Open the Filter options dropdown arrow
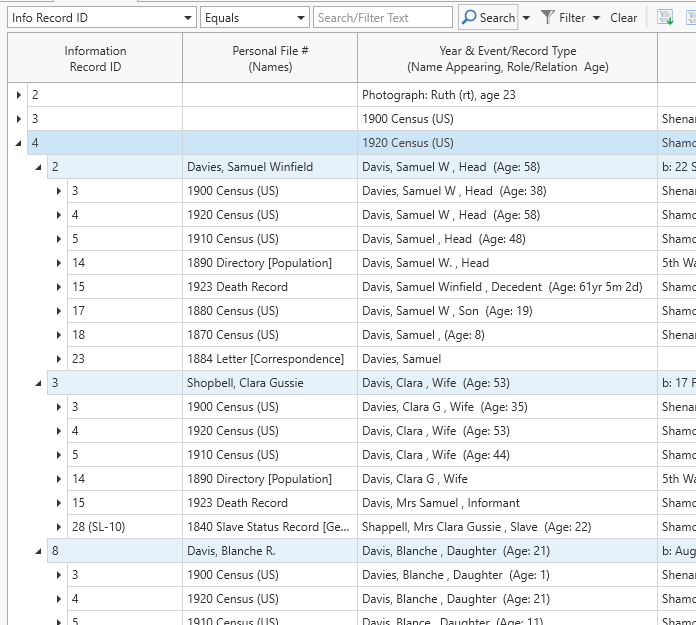The image size is (696, 625). coord(597,18)
